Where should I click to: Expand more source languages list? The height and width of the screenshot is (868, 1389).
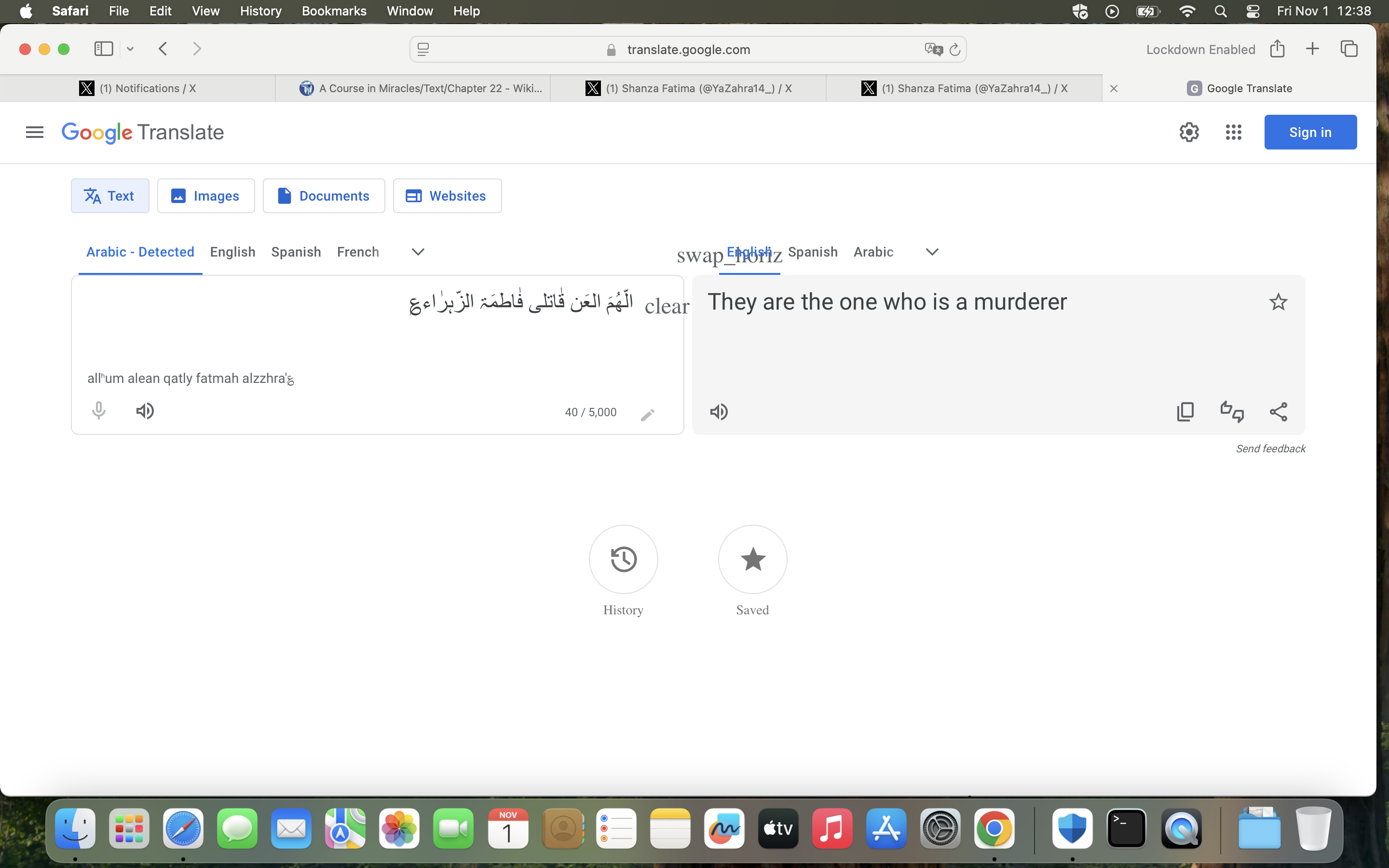418,252
